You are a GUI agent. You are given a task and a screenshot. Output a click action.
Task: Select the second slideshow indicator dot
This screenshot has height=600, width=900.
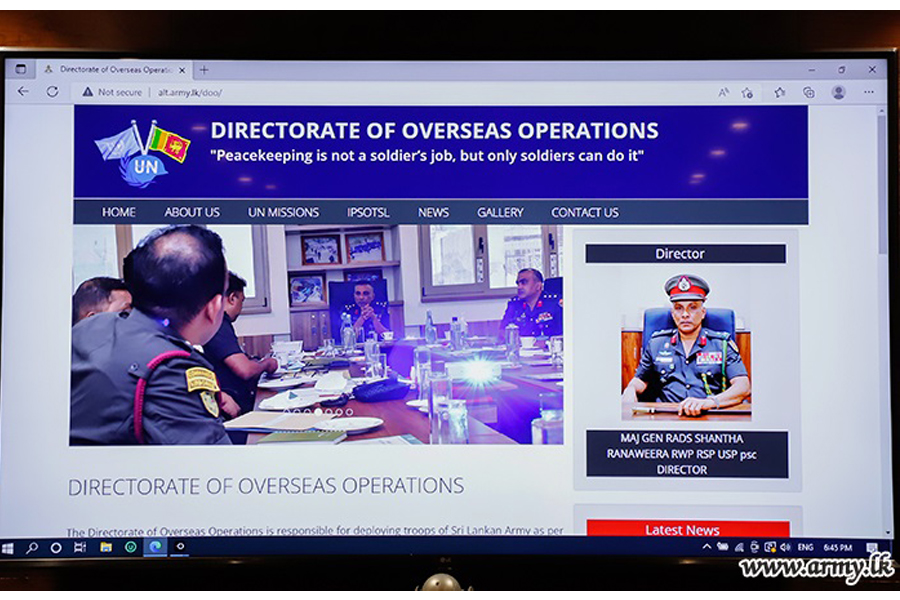coord(297,412)
